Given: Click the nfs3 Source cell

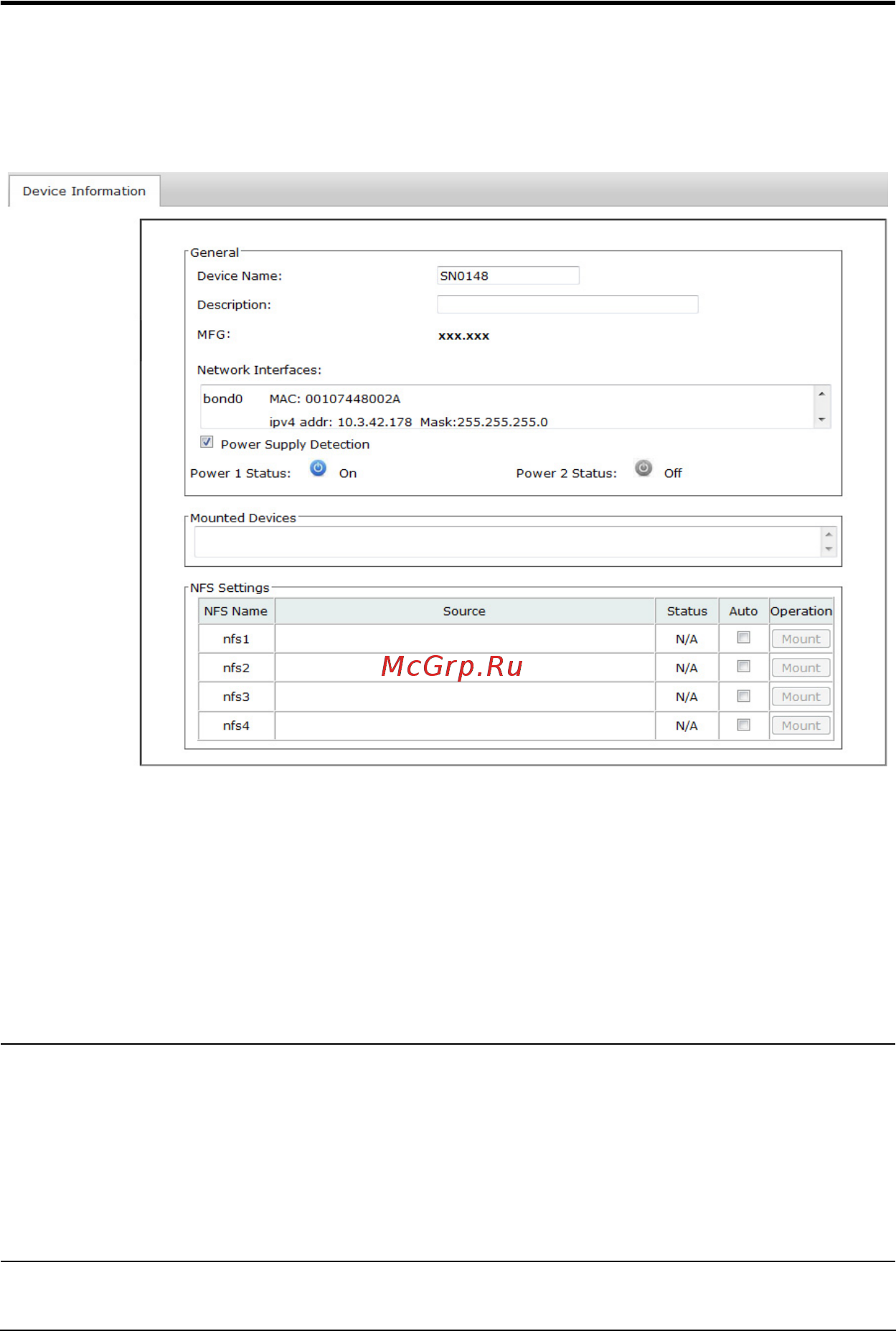Looking at the screenshot, I should coord(465,697).
